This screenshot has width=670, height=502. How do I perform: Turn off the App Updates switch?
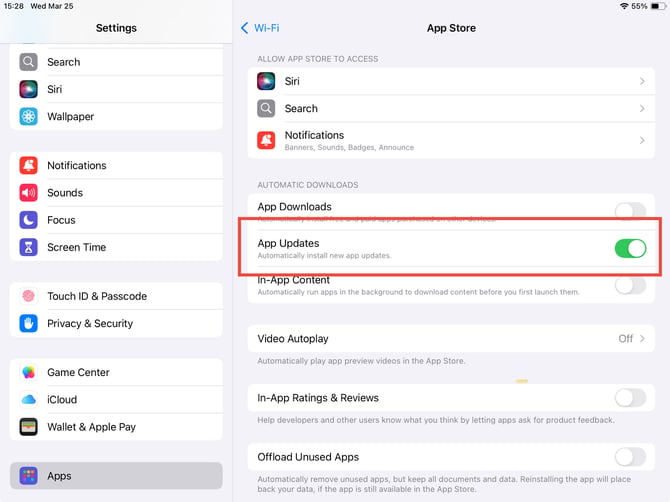click(x=630, y=248)
